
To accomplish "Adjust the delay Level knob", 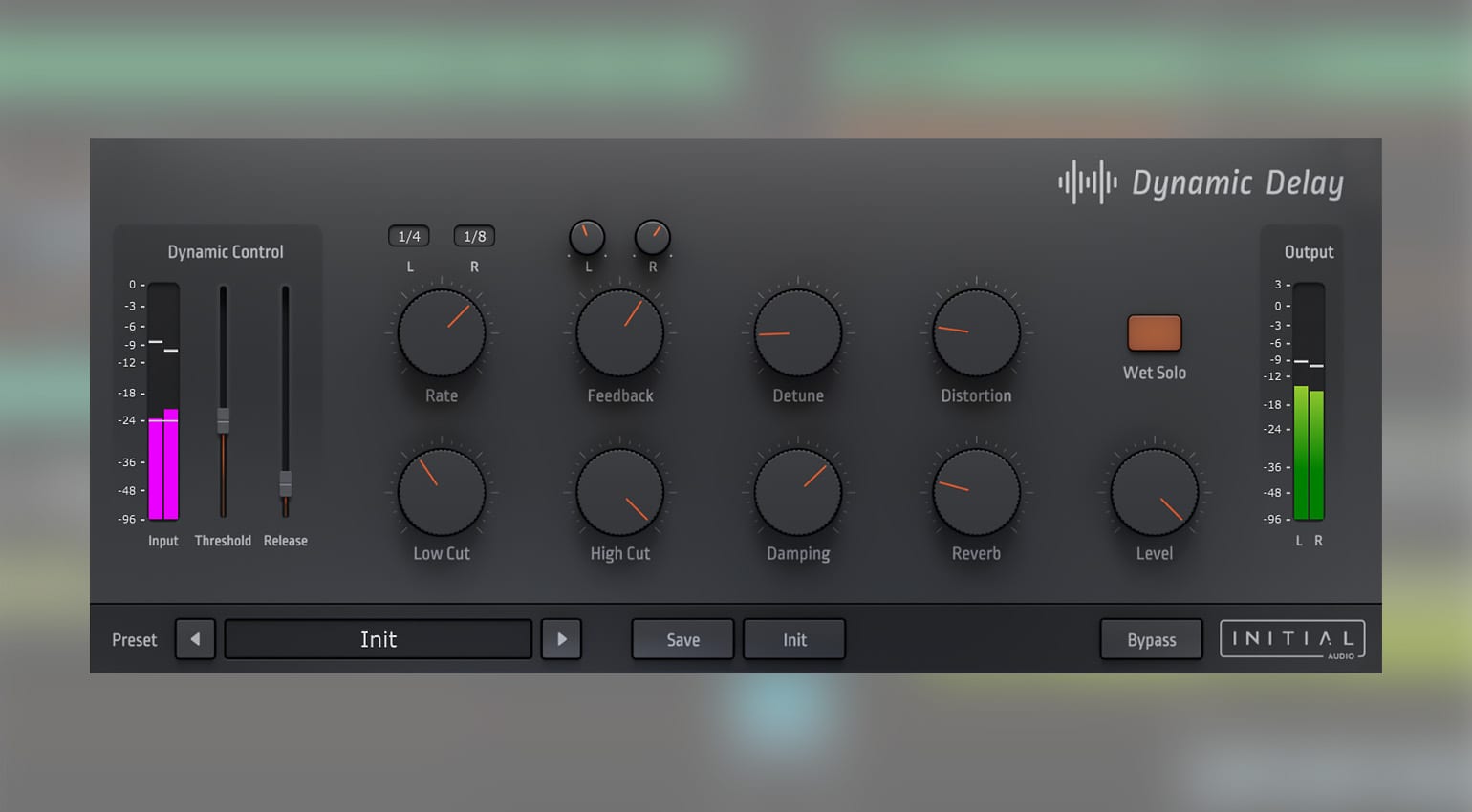I will 1154,490.
